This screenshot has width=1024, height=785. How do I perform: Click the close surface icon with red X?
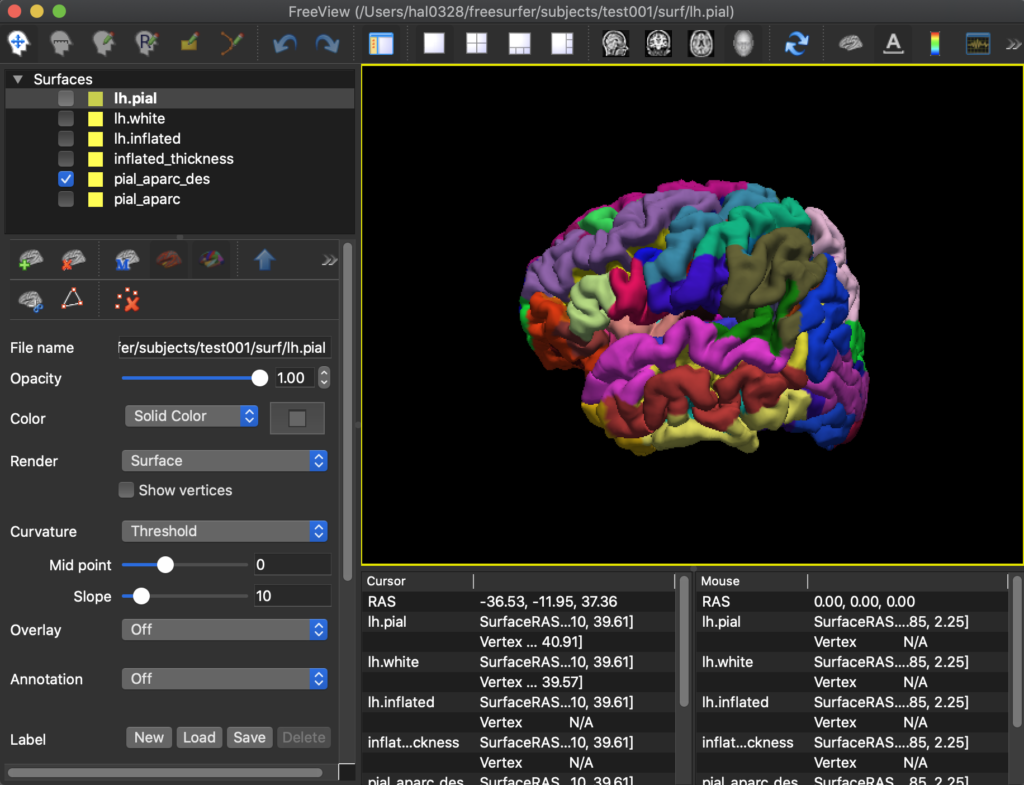pyautogui.click(x=72, y=262)
